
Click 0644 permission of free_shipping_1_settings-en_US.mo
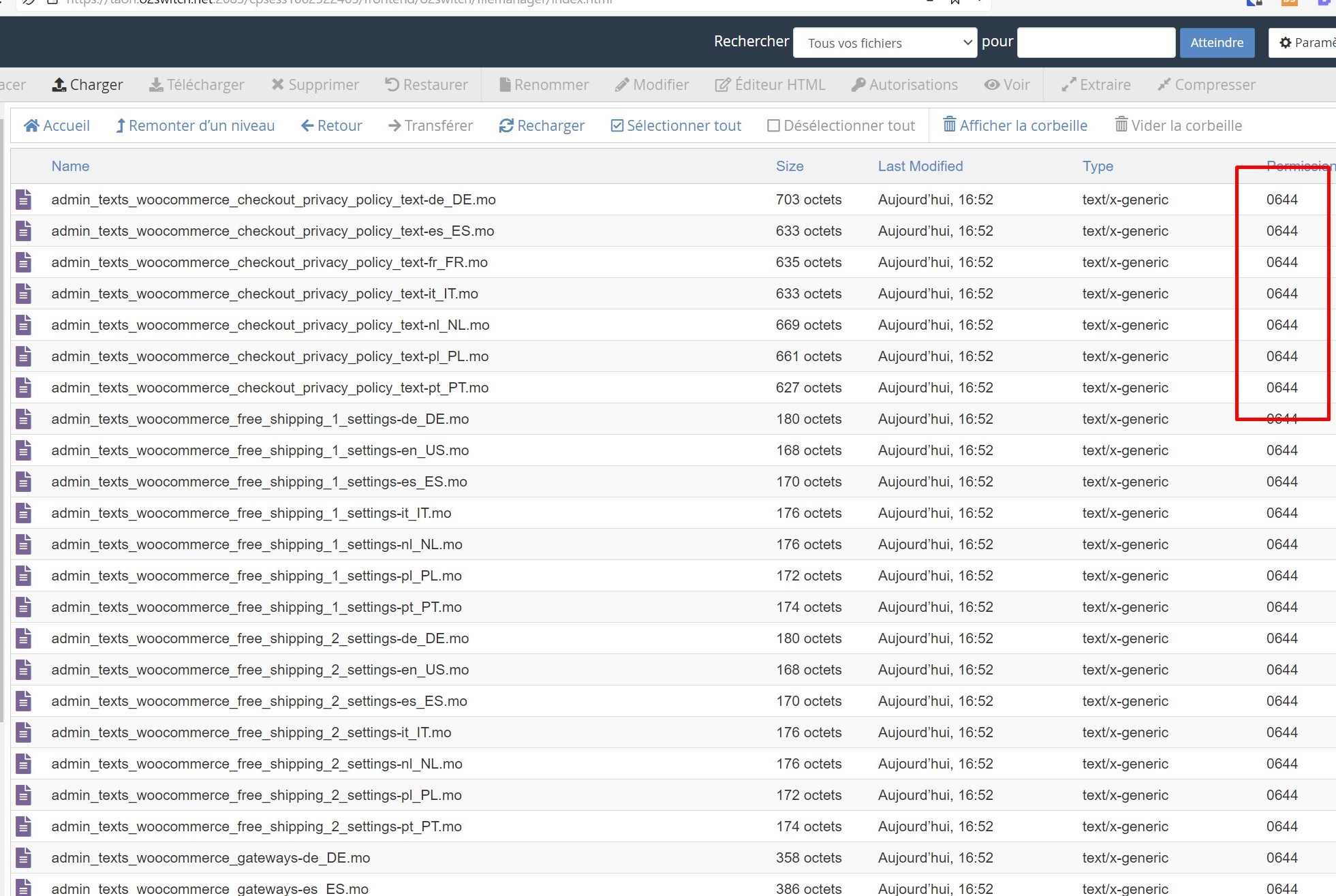tap(1282, 450)
